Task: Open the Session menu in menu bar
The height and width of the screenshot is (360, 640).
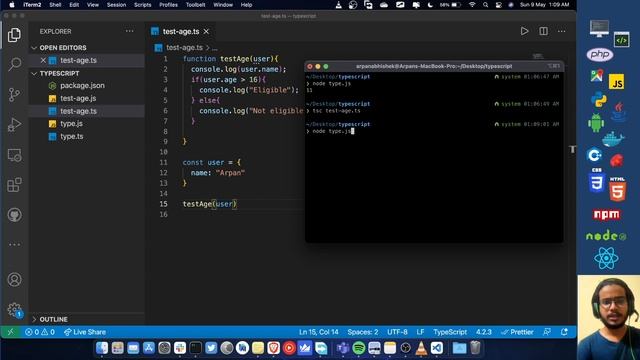Action: [116, 5]
